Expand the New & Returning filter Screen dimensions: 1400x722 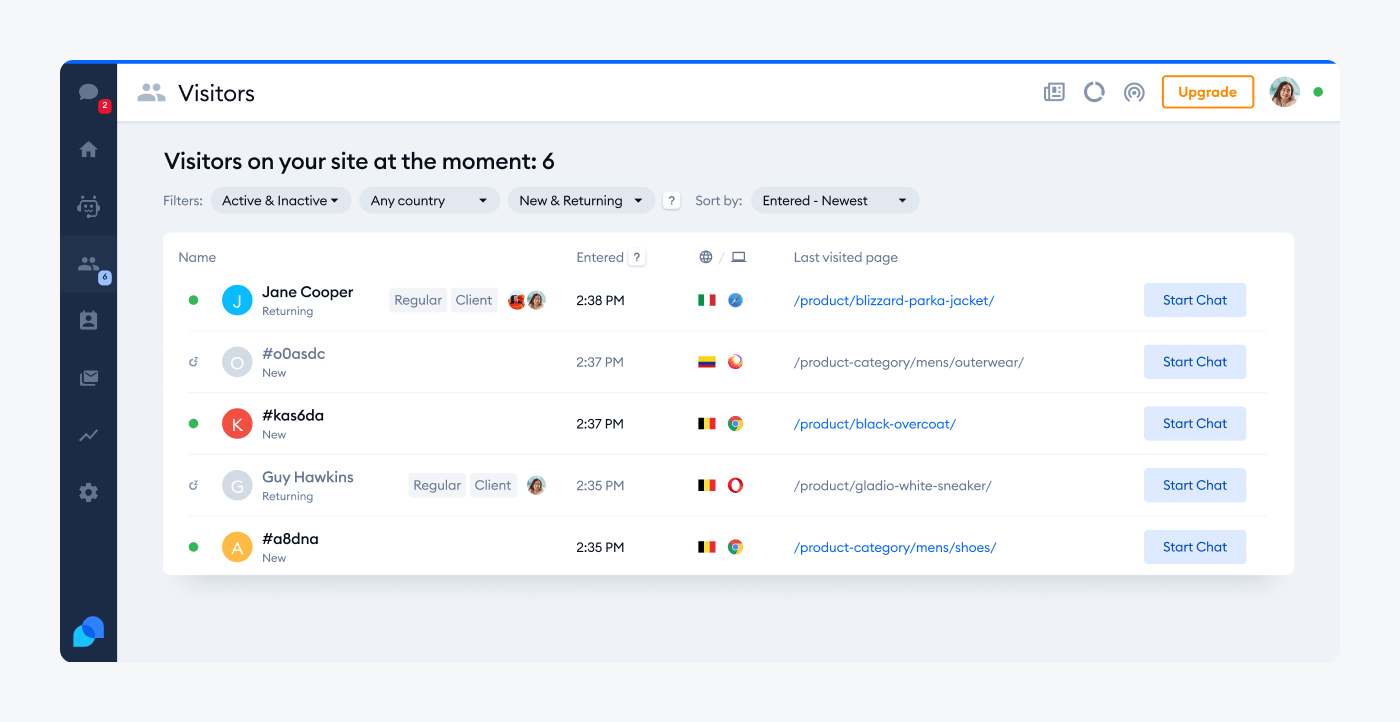coord(581,200)
